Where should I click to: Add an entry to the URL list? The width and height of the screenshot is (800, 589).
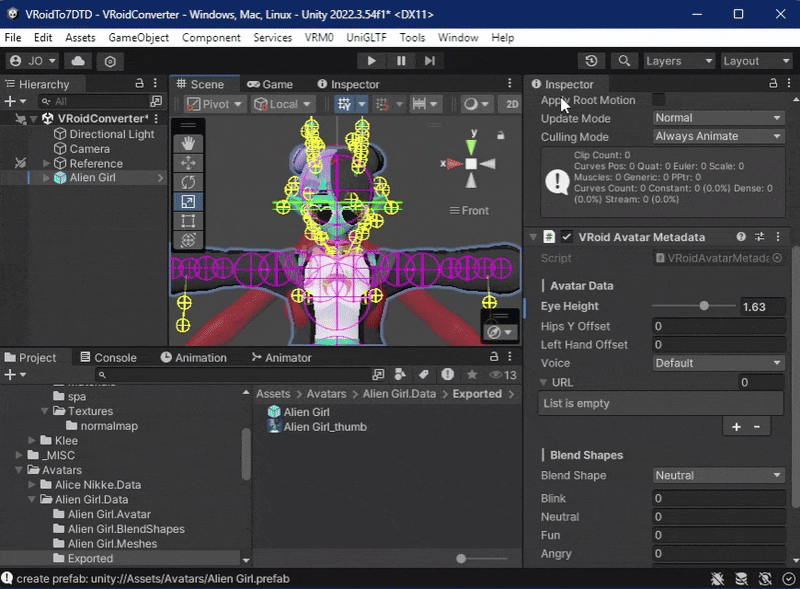736,427
